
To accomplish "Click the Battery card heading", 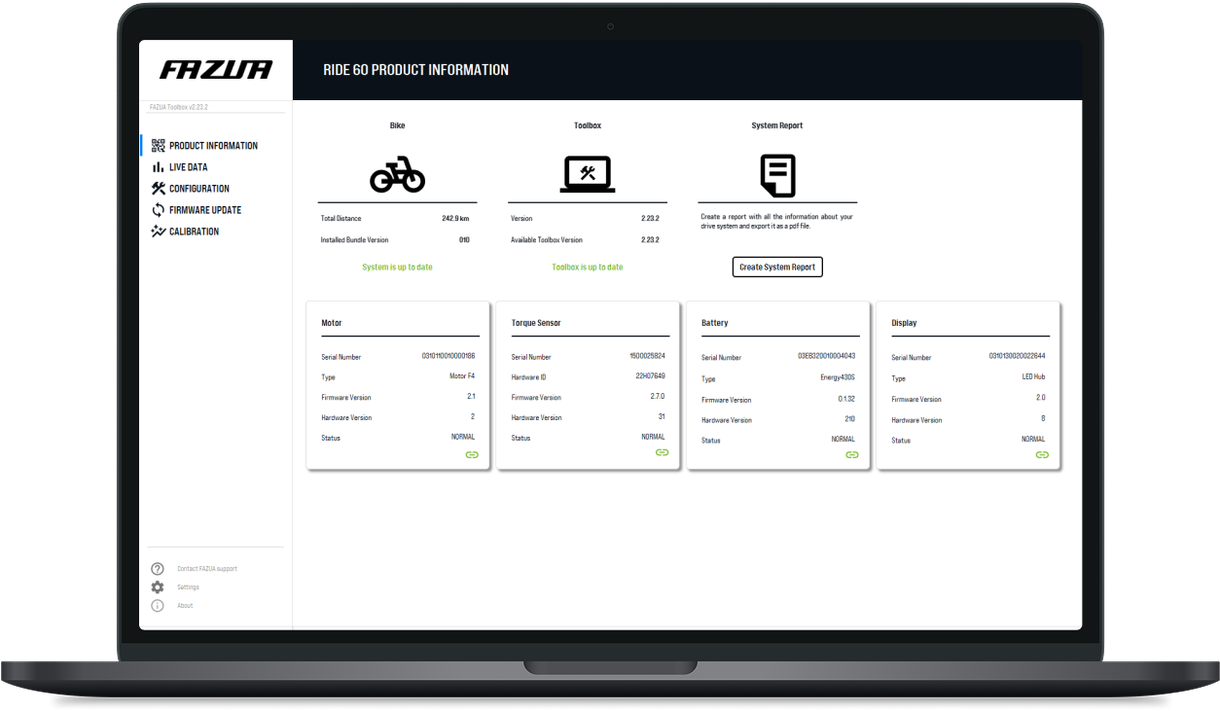I will (715, 323).
